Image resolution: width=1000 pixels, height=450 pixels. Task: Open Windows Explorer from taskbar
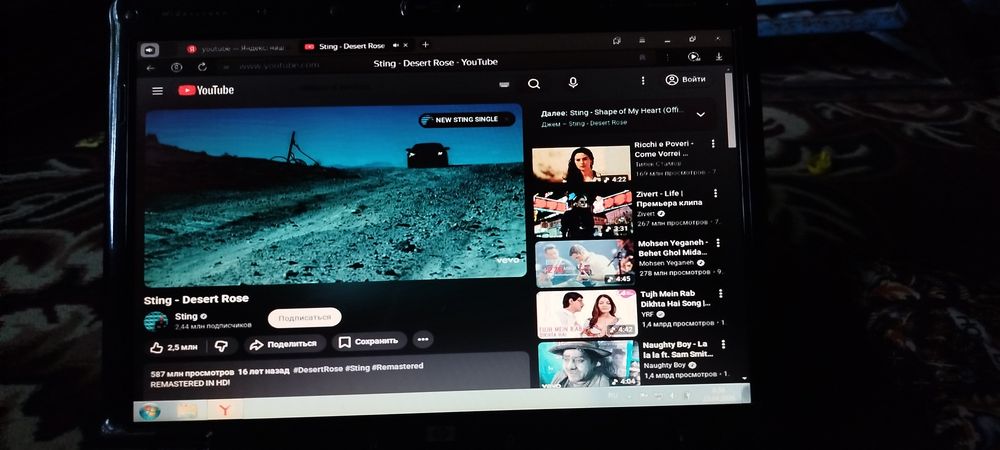[x=187, y=410]
